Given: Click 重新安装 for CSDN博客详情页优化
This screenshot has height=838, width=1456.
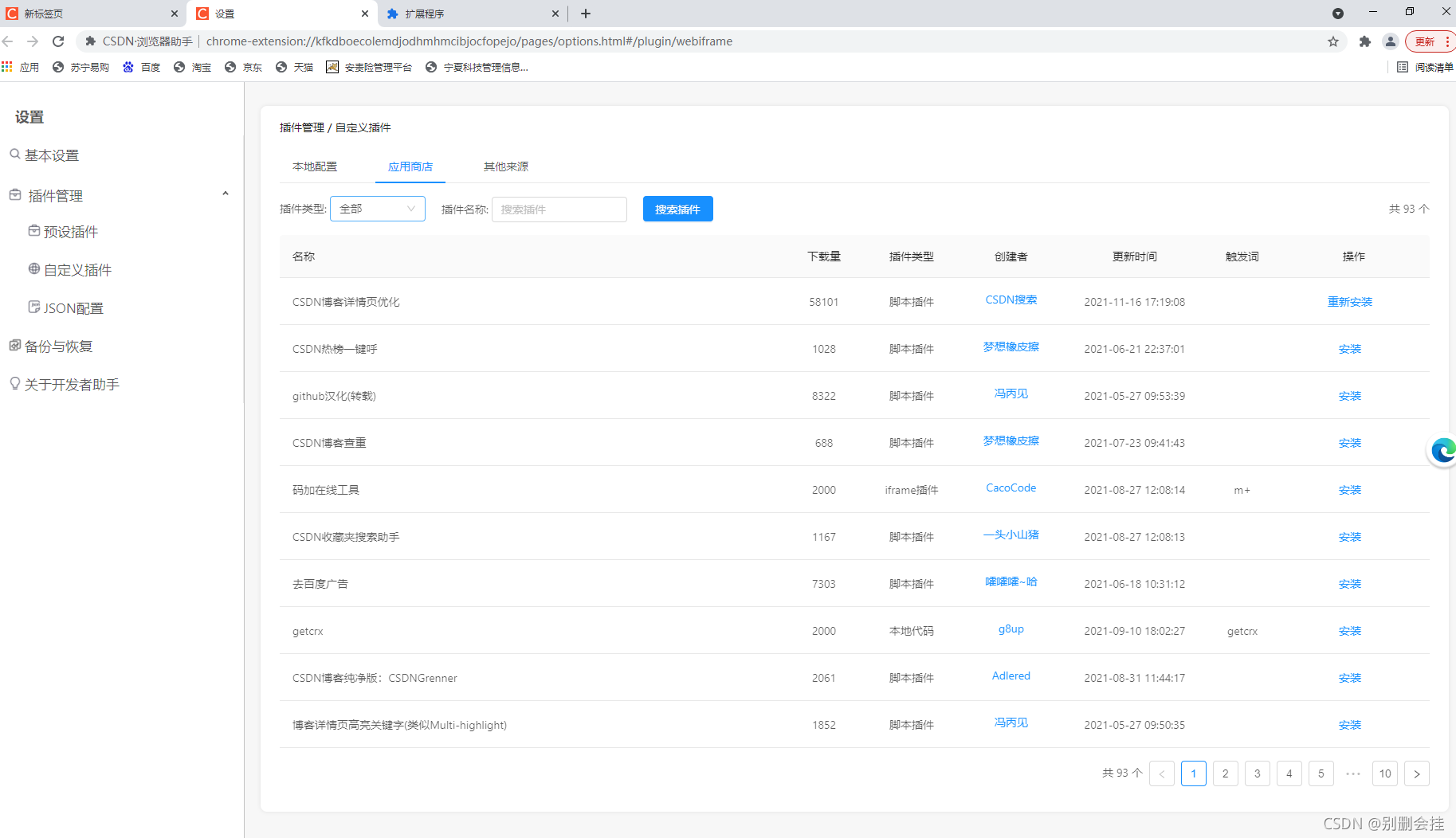Looking at the screenshot, I should [1350, 302].
